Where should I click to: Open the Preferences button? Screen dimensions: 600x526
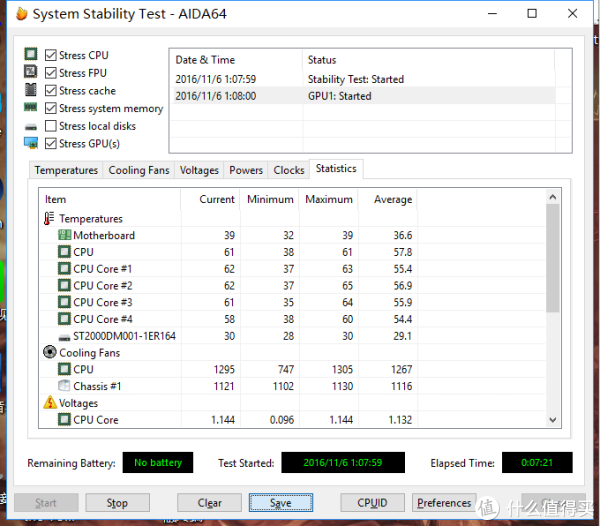[444, 503]
